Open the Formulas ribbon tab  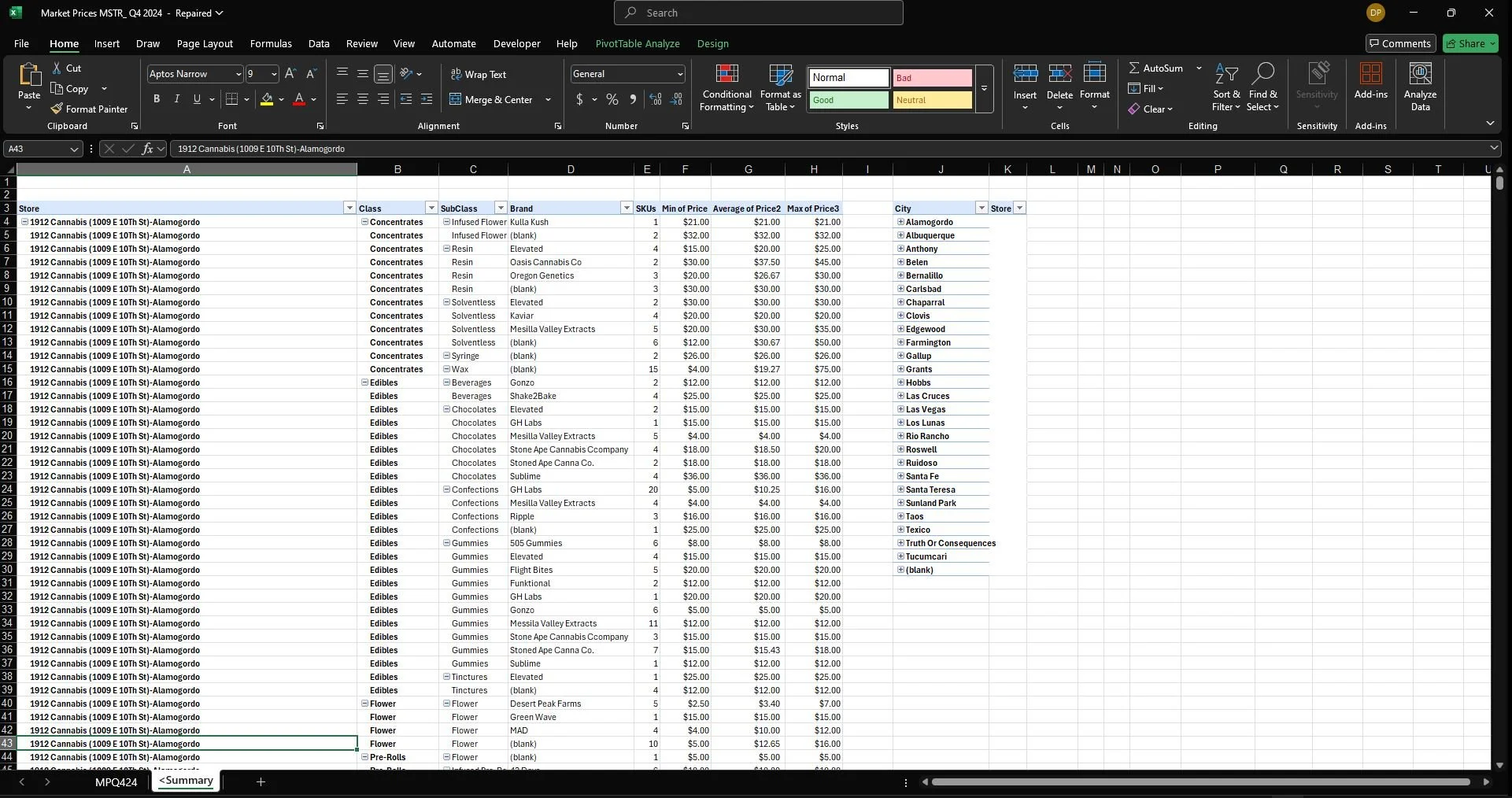click(271, 44)
